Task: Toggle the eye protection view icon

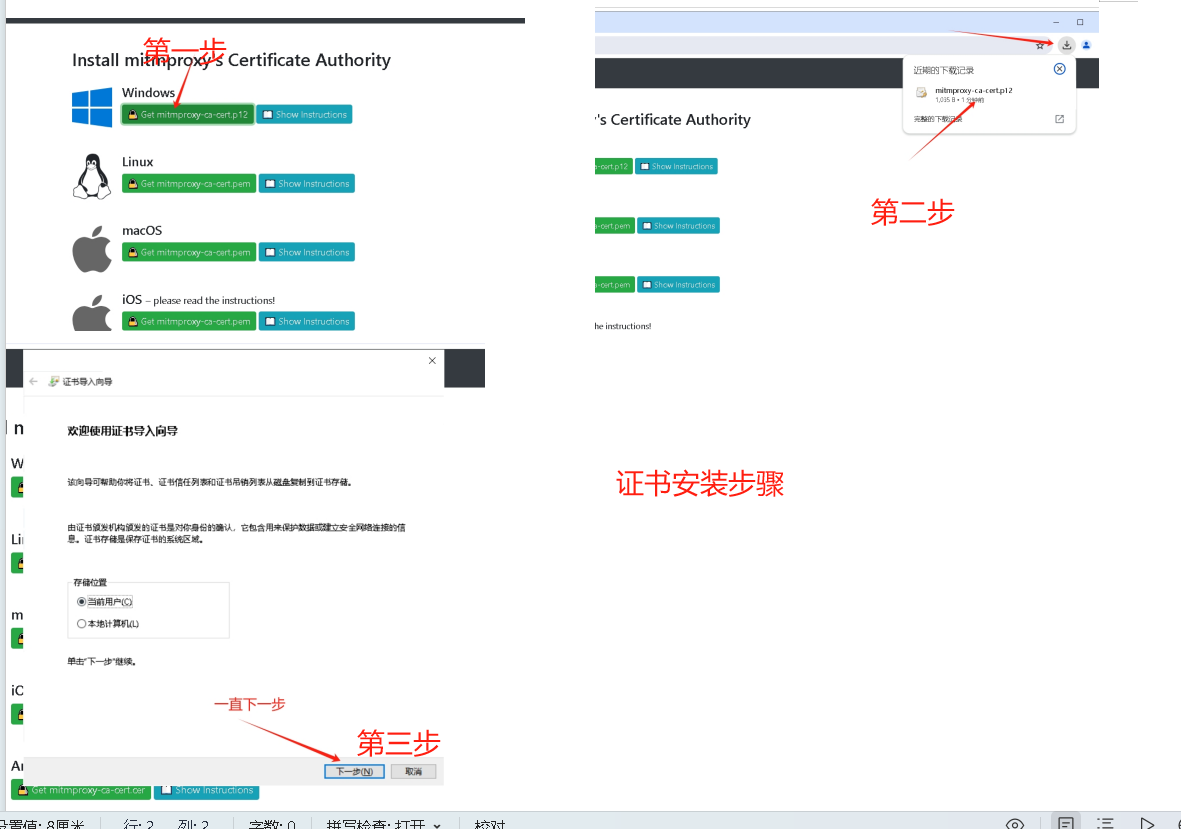Action: tap(1015, 823)
